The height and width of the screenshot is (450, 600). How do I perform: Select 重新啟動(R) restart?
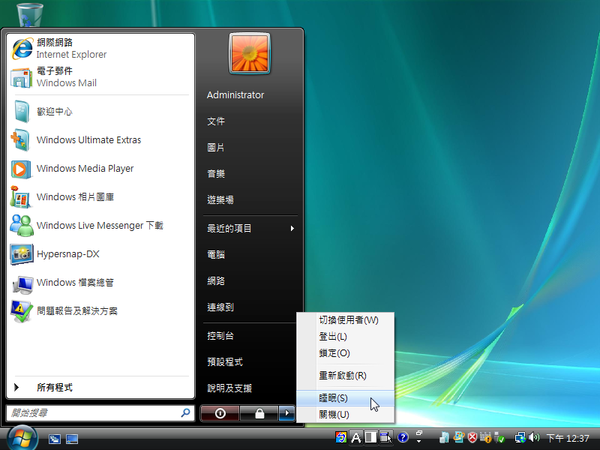click(x=346, y=375)
